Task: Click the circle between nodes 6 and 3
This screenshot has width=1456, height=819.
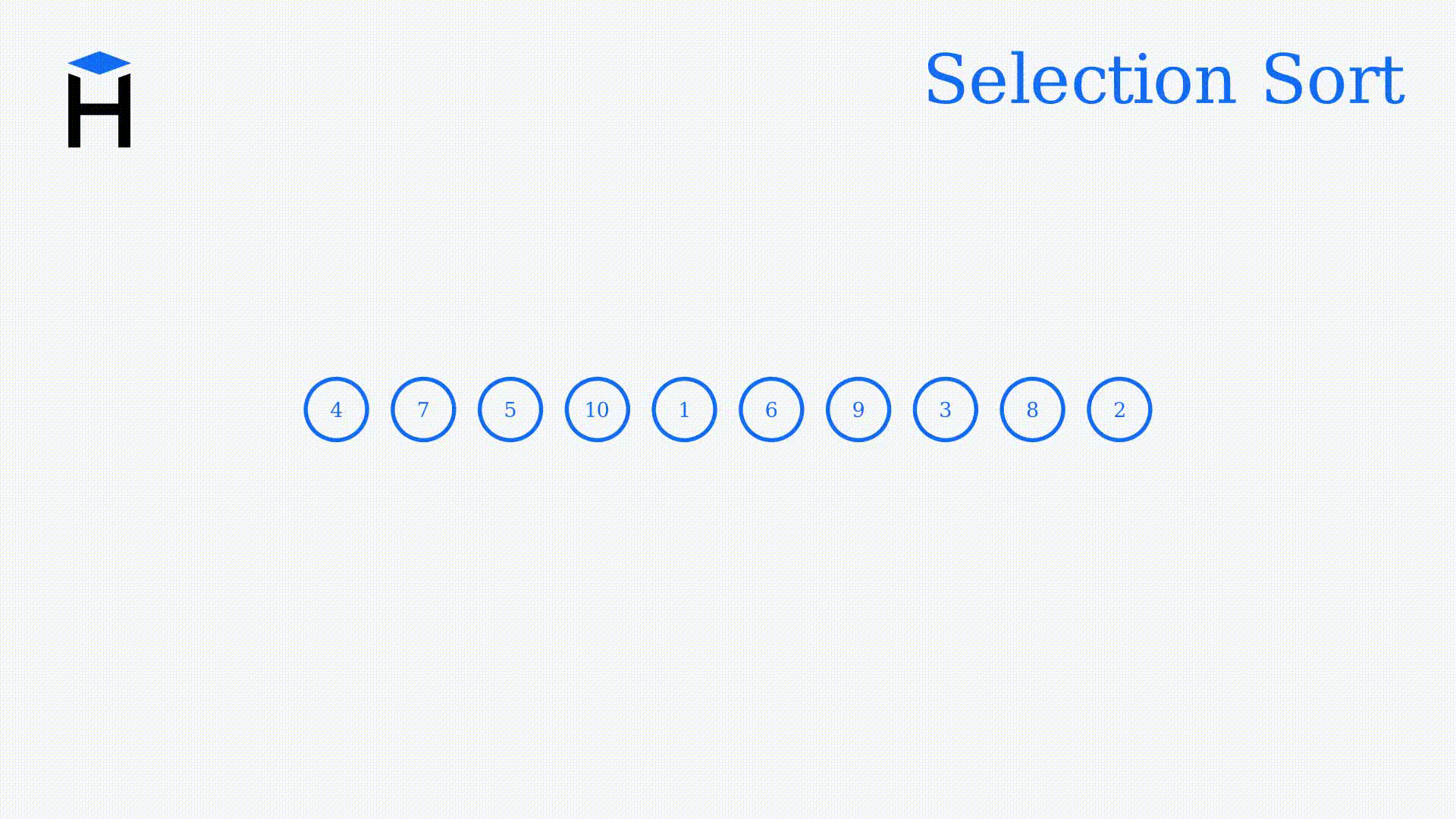Action: click(858, 409)
